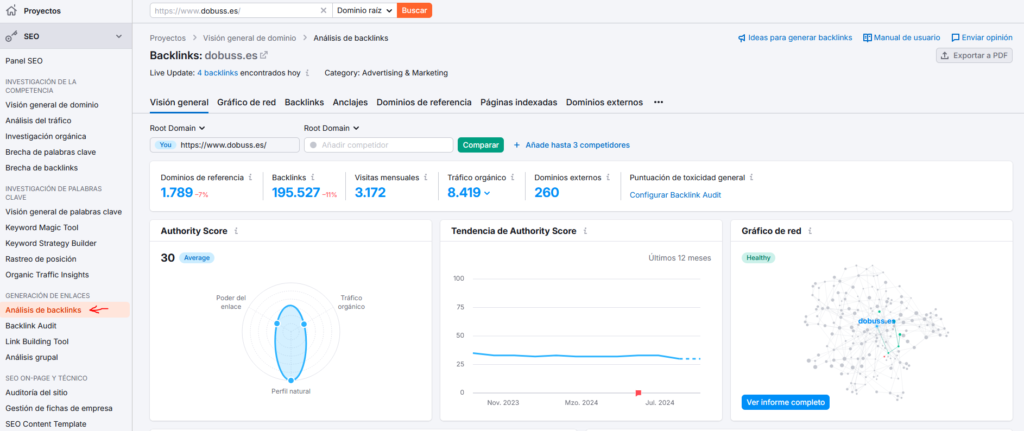Viewport: 1024px width, 431px height.
Task: Clear the domain search field with X
Action: 323,10
